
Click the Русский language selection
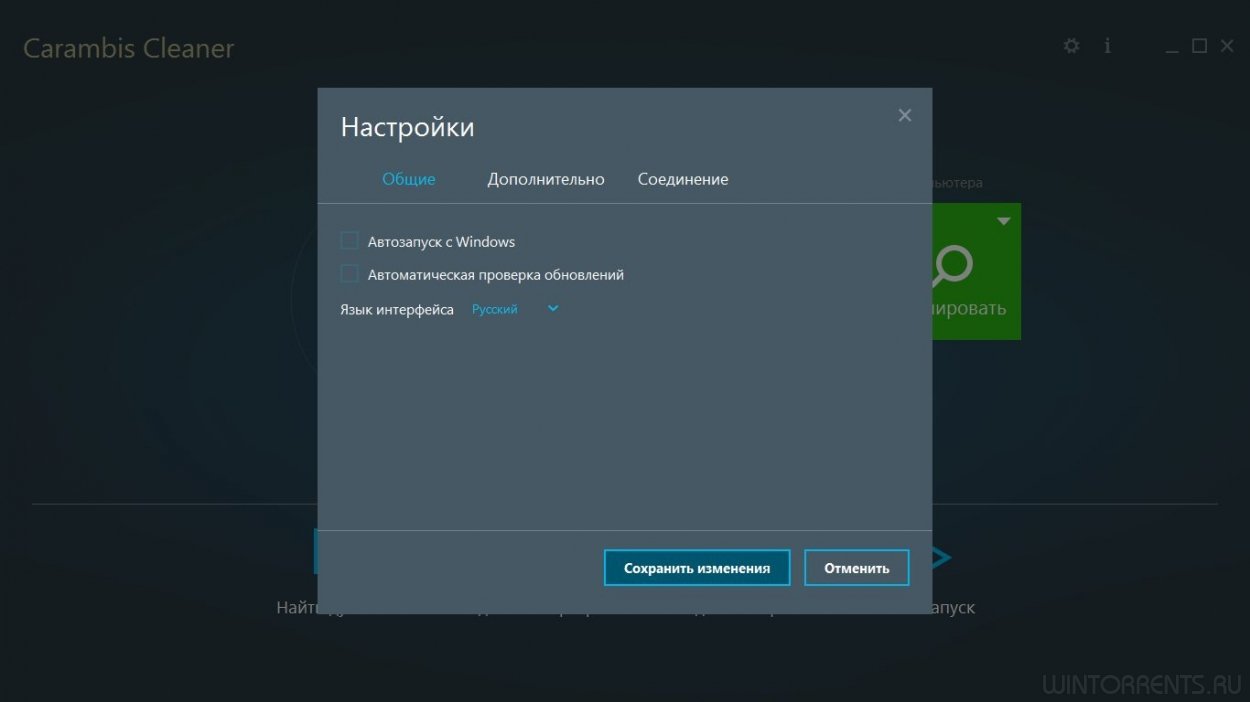pyautogui.click(x=495, y=310)
